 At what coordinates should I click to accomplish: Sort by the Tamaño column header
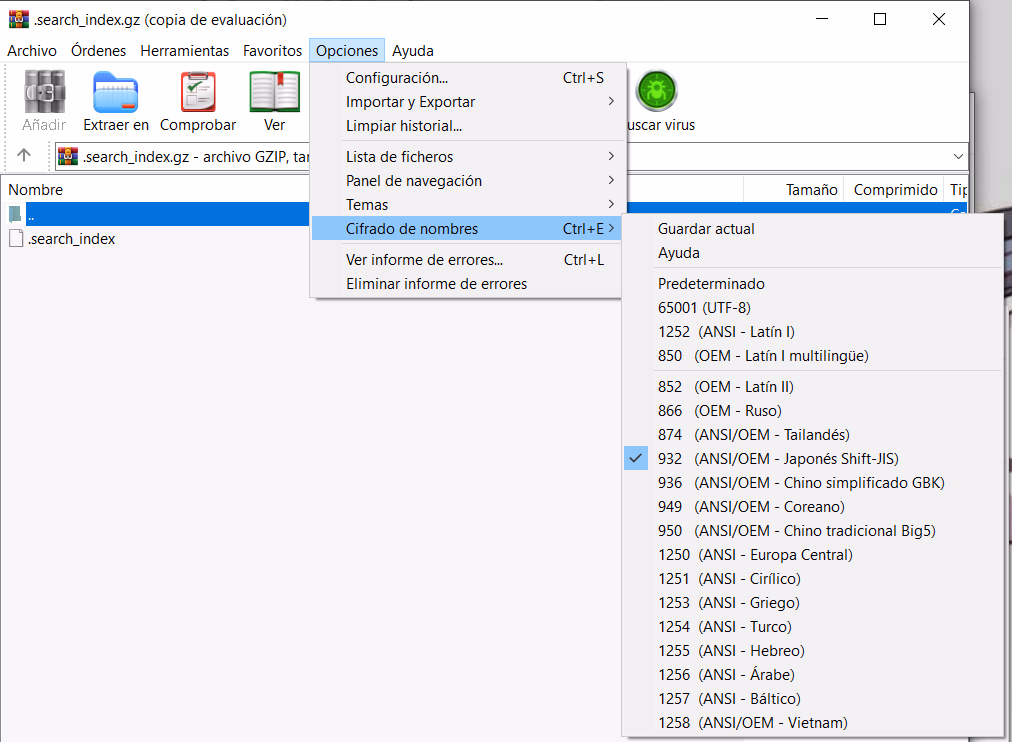[811, 190]
